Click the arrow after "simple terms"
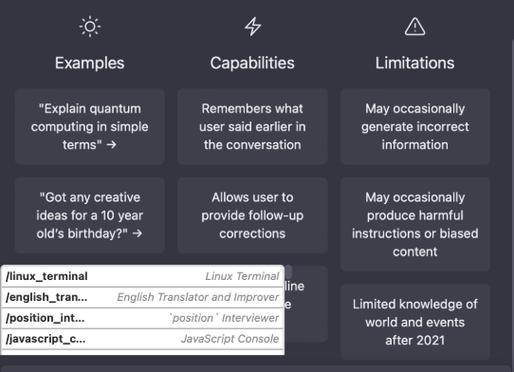514x372 pixels. coord(112,144)
